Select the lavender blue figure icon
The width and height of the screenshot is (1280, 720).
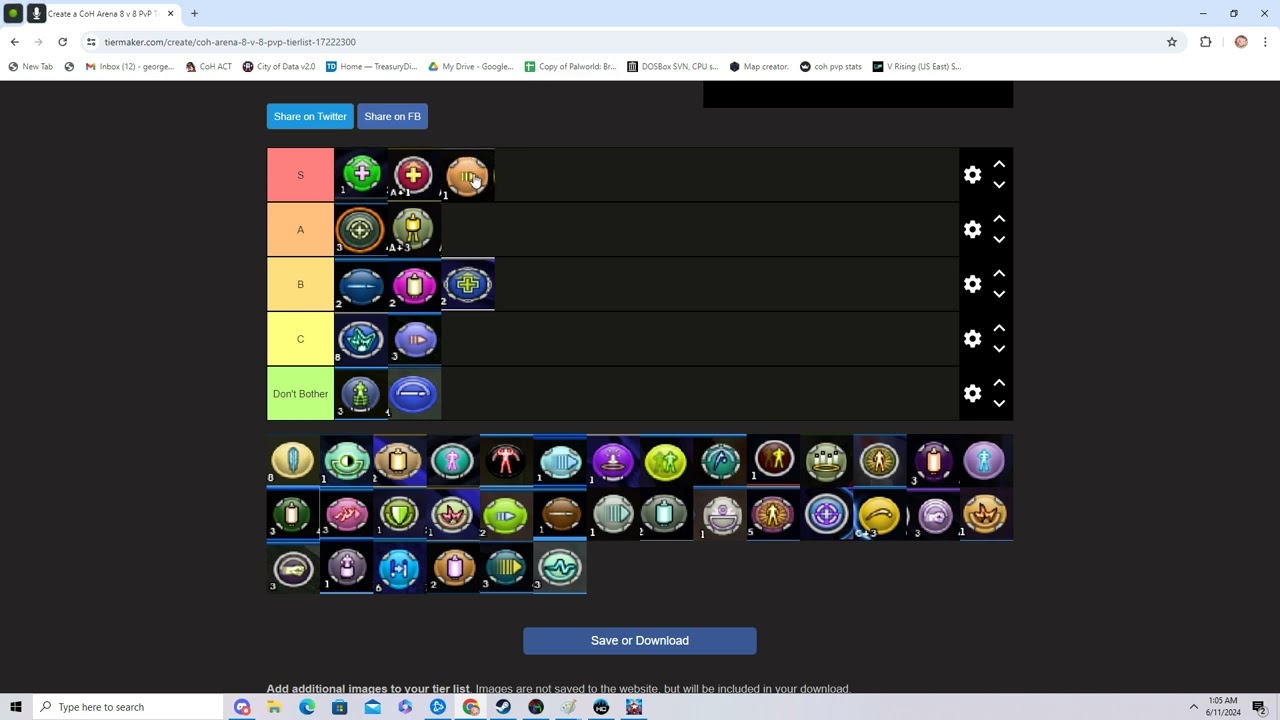pos(985,460)
